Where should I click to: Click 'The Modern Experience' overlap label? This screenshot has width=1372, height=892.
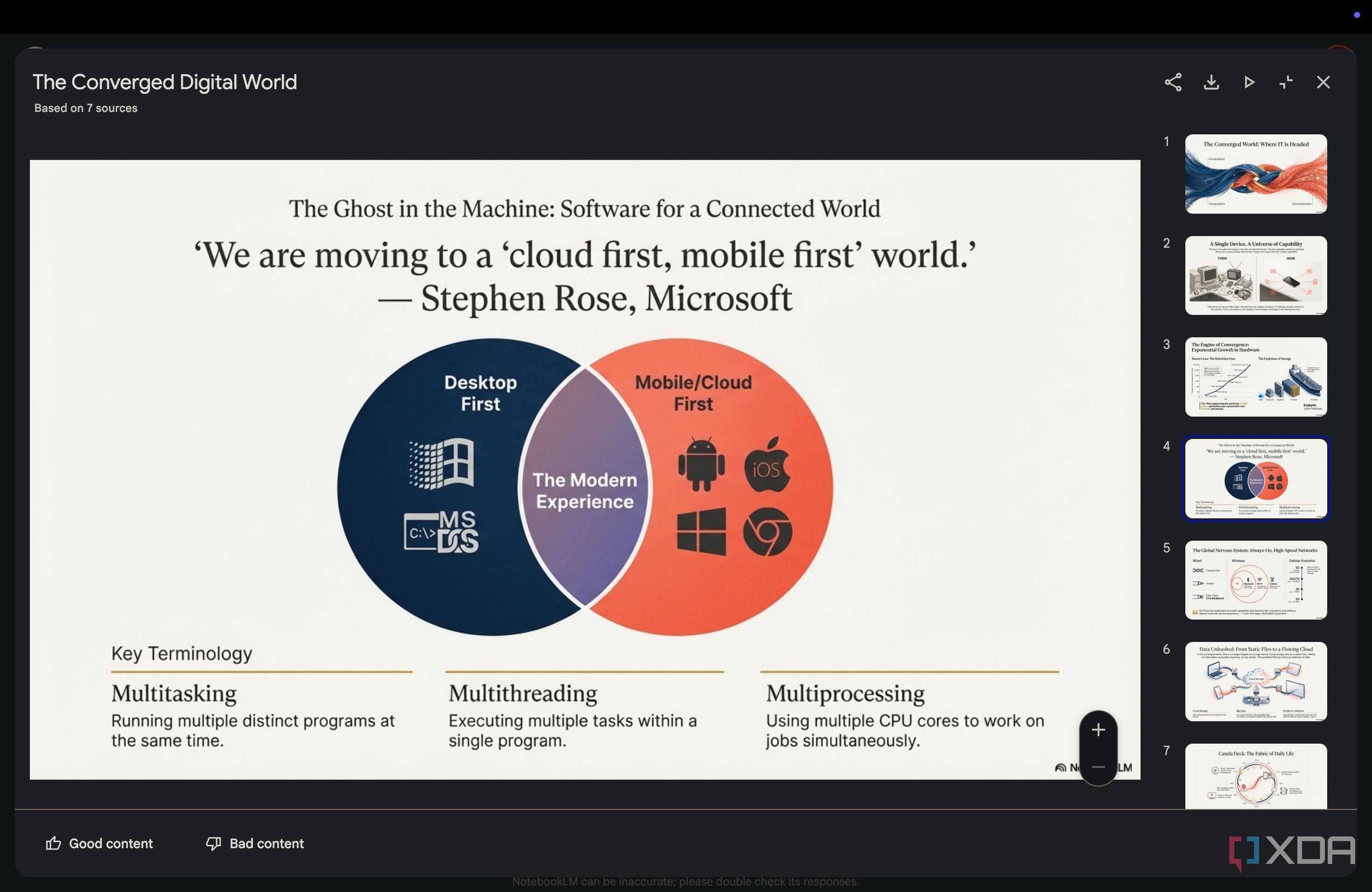click(x=585, y=491)
